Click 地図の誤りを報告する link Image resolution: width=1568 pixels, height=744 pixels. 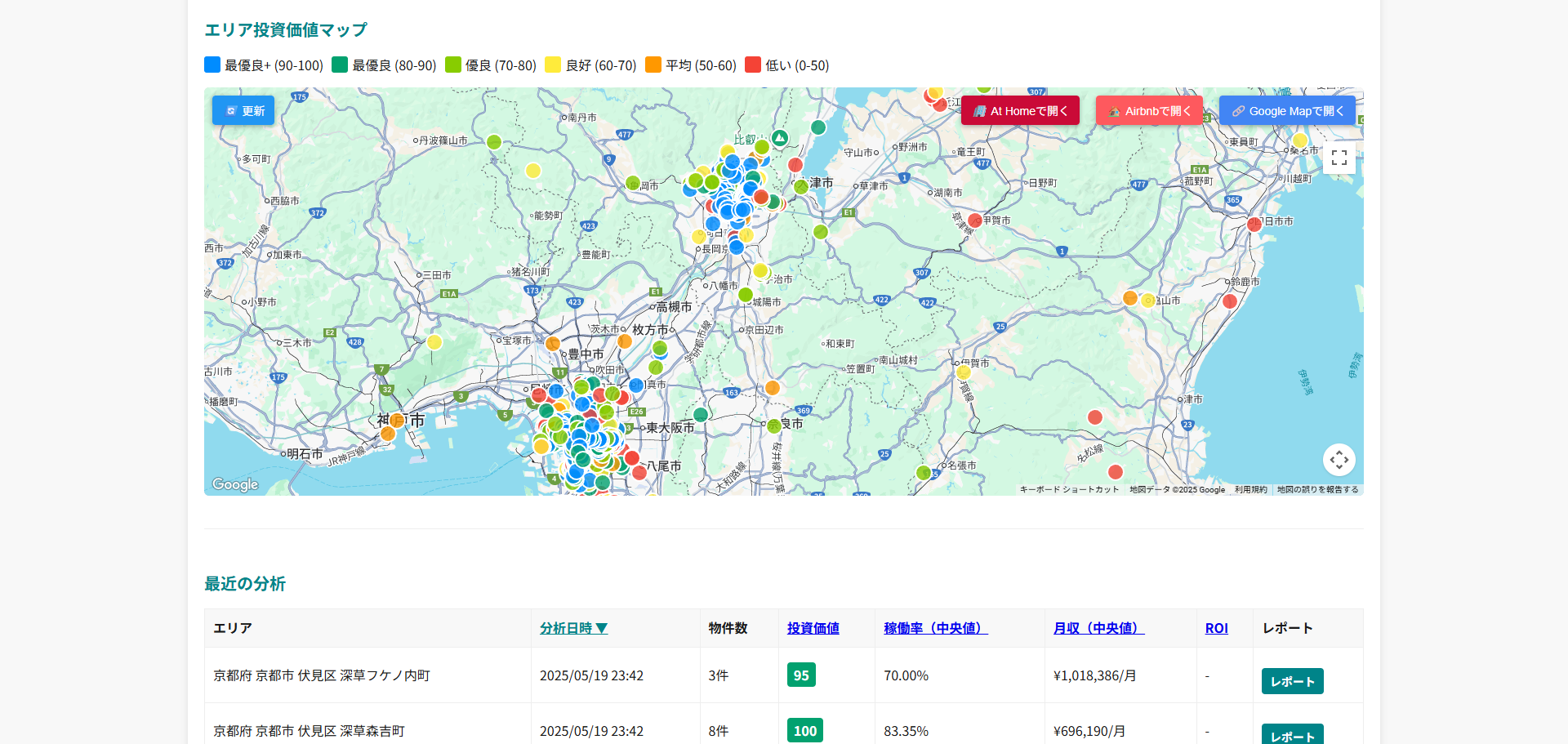point(1317,490)
